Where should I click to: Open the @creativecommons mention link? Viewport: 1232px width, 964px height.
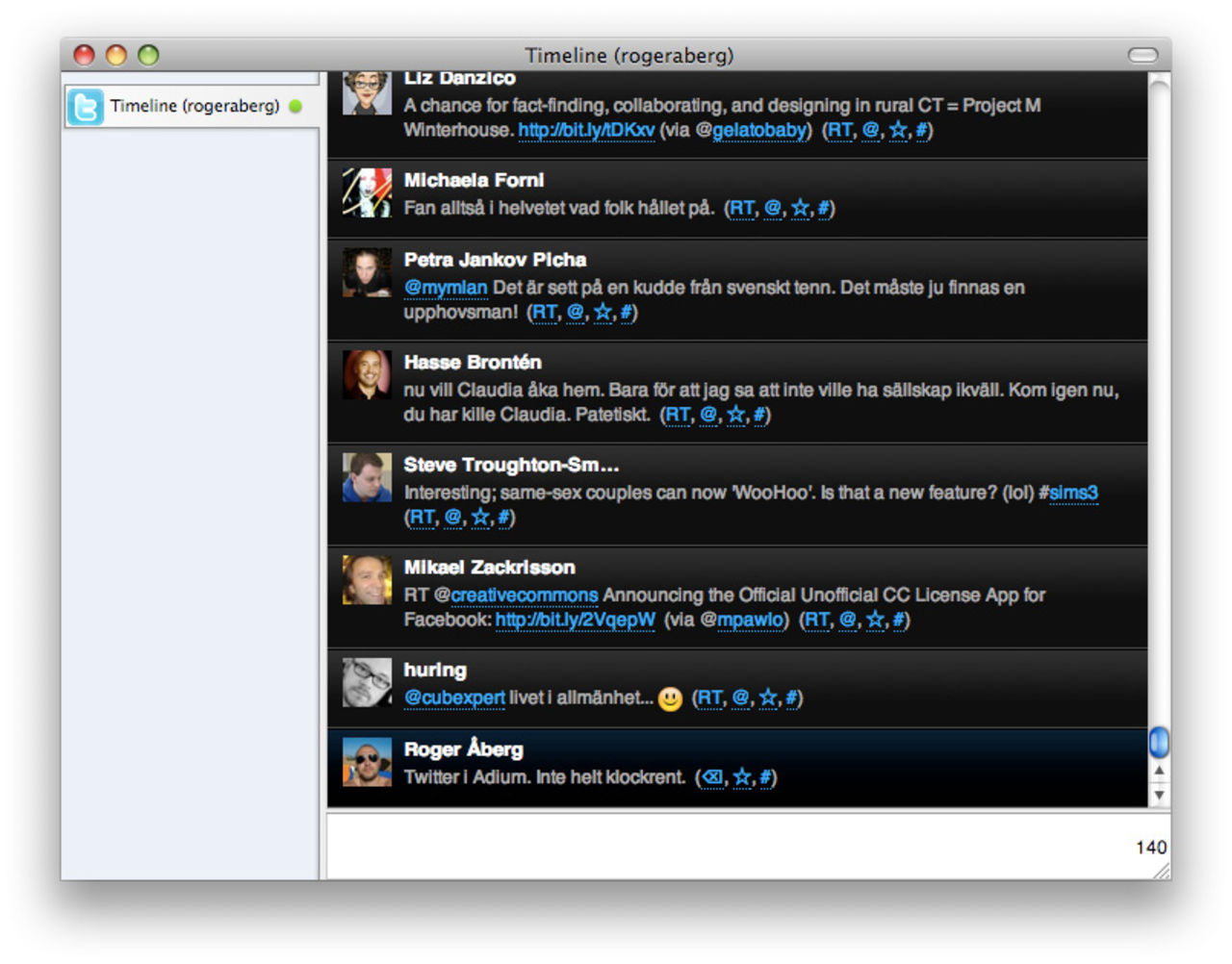[524, 596]
